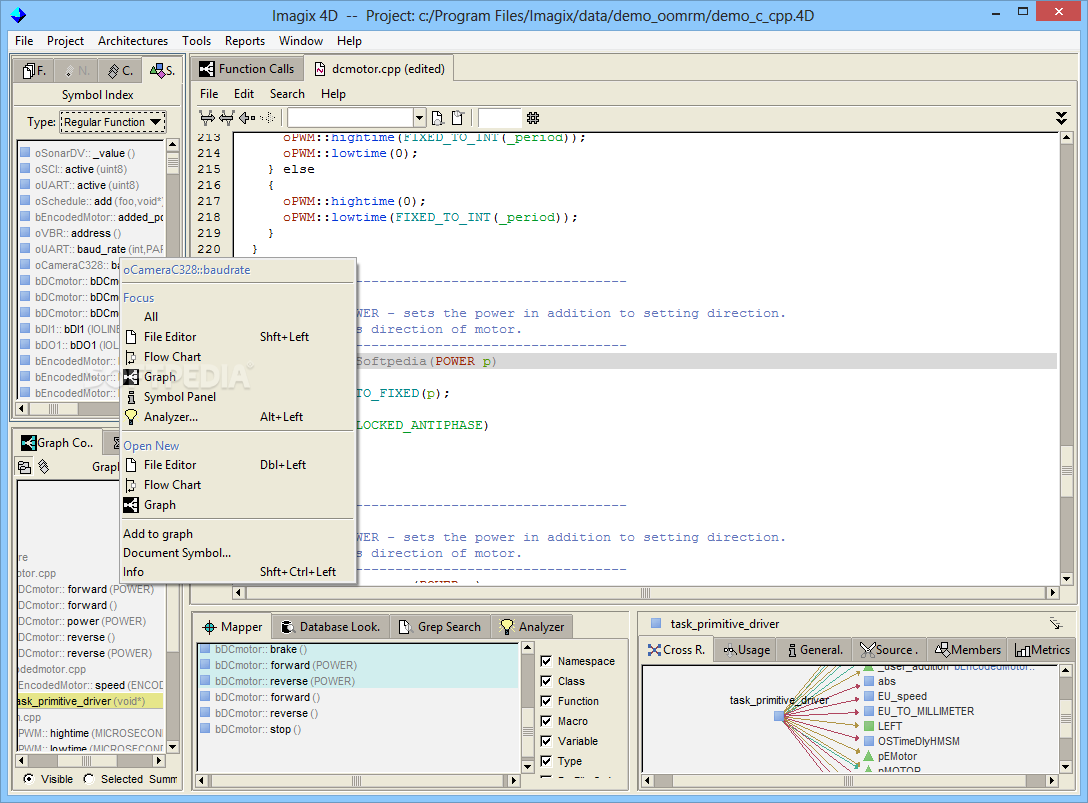Open the Graph Control tab
Image resolution: width=1088 pixels, height=803 pixels.
57,443
